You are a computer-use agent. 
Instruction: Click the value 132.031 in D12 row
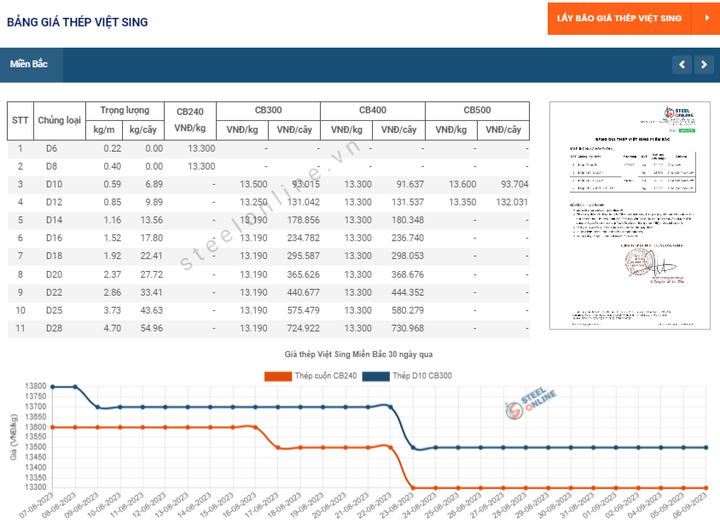(x=512, y=203)
